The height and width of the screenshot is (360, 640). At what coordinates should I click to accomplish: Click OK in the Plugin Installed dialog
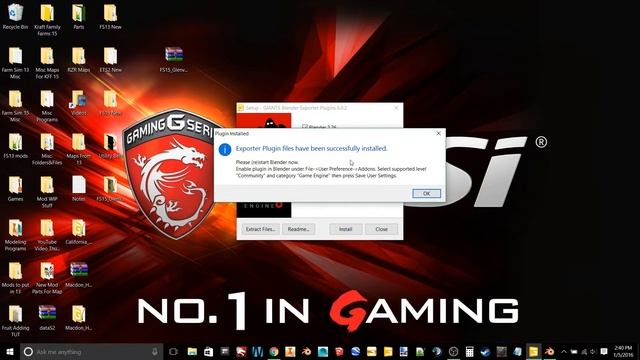tap(427, 193)
